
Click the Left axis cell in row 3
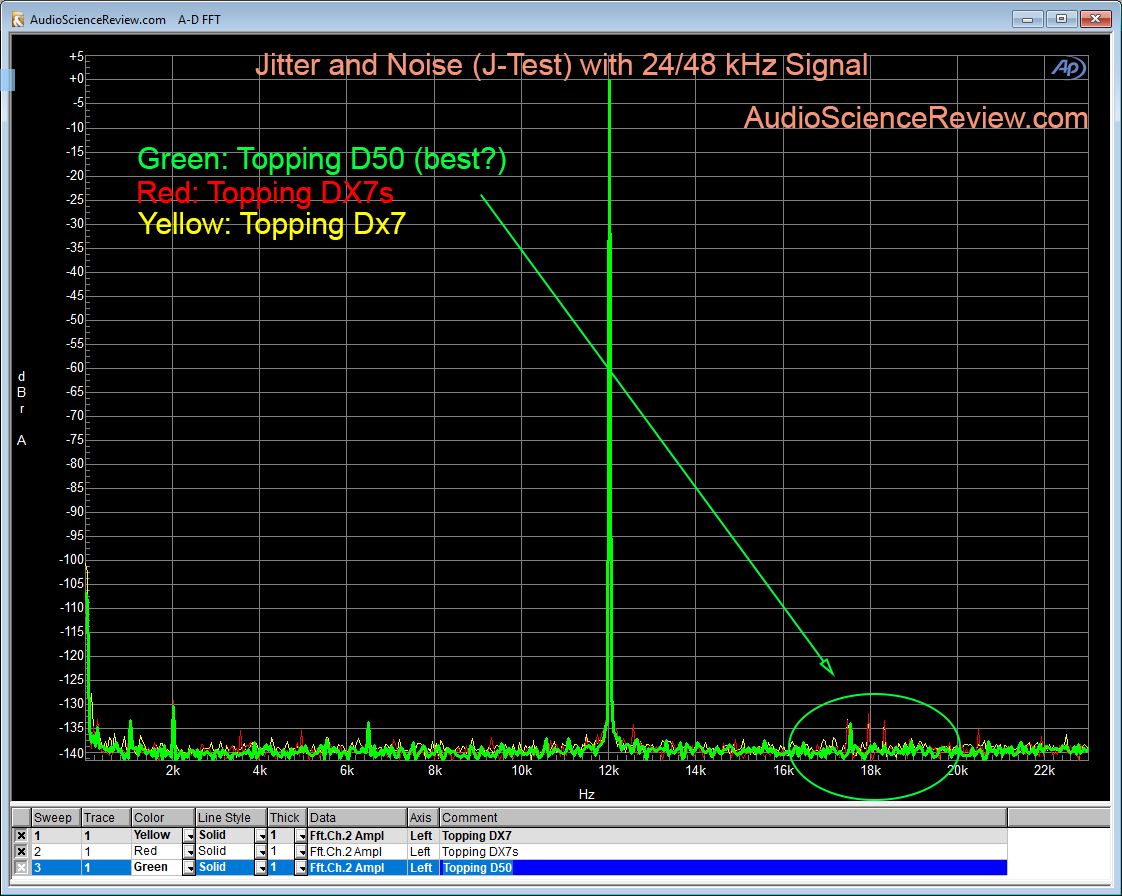(423, 867)
